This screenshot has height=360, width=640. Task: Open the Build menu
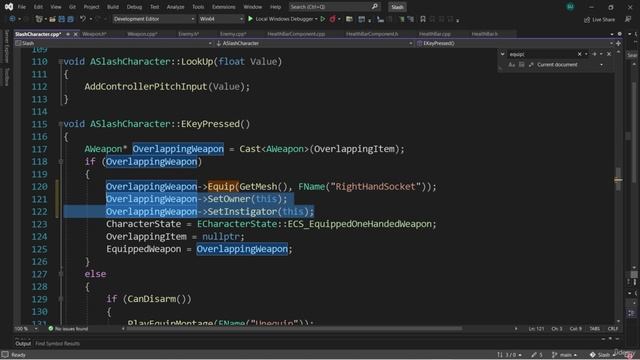pos(113,7)
